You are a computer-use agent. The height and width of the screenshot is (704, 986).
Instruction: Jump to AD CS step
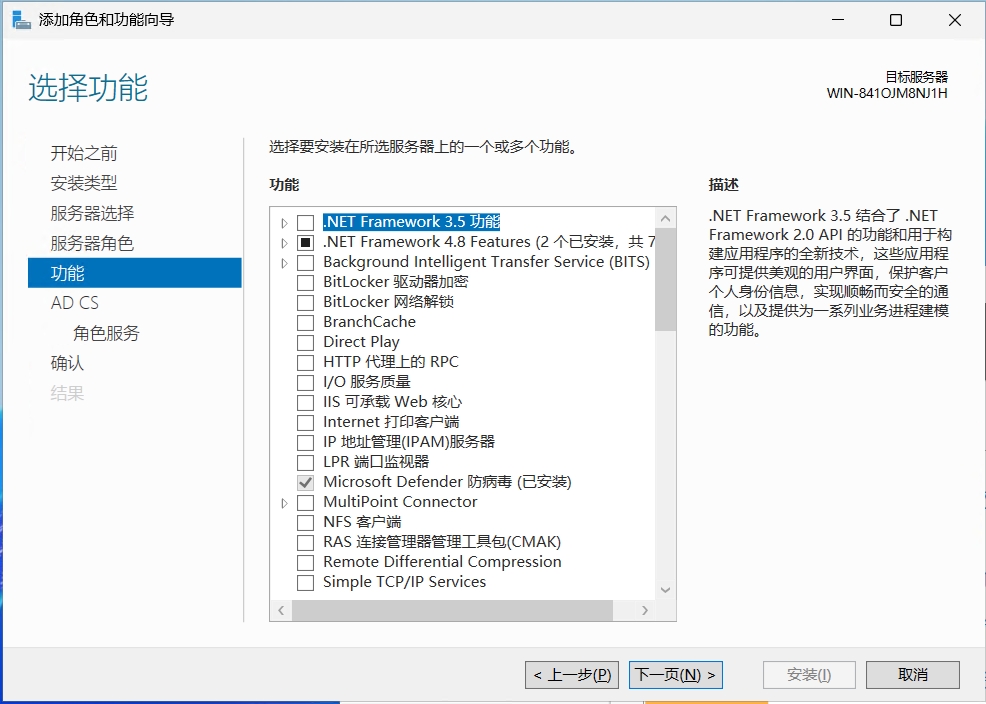[x=75, y=303]
